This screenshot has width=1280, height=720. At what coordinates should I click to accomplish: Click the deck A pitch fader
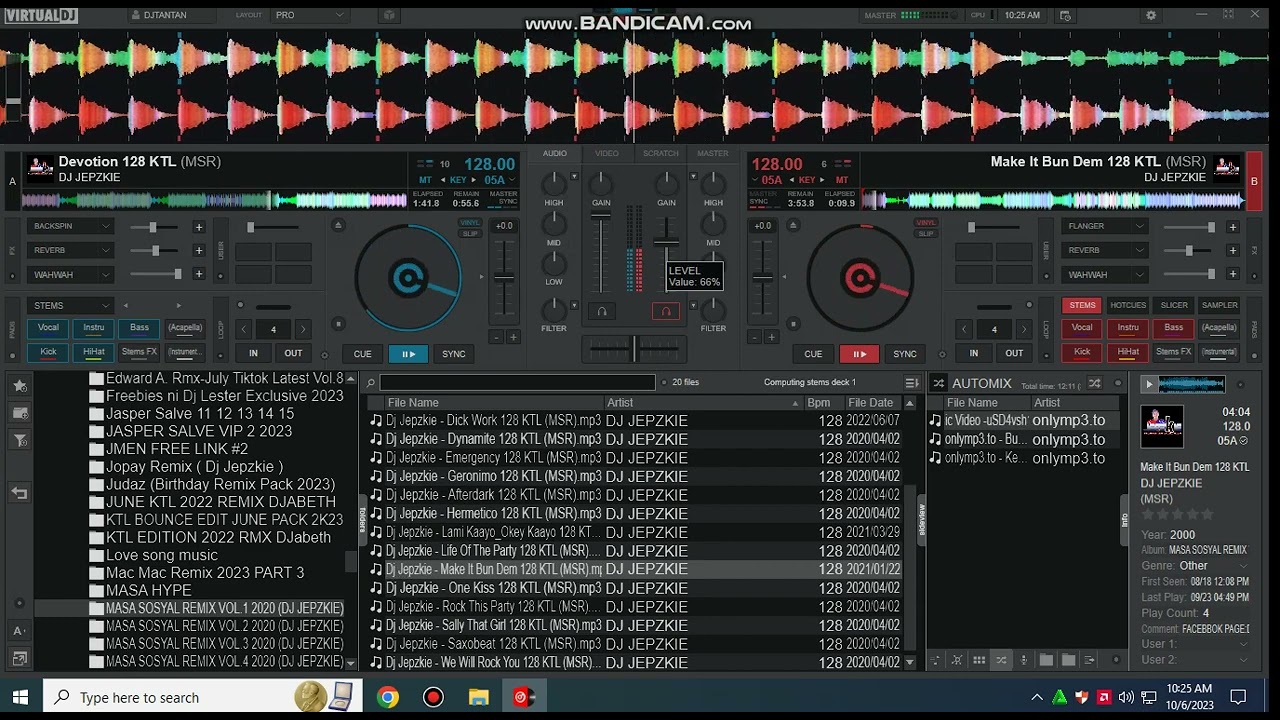point(504,278)
